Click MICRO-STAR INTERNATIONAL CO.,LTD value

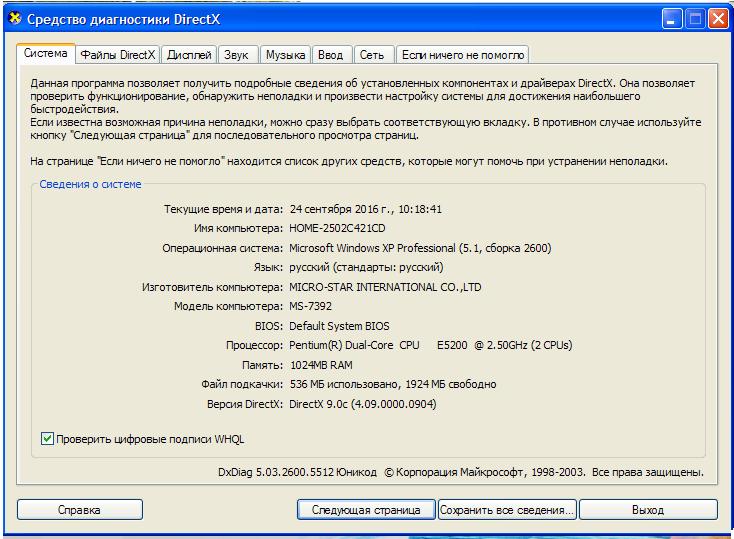(385, 287)
